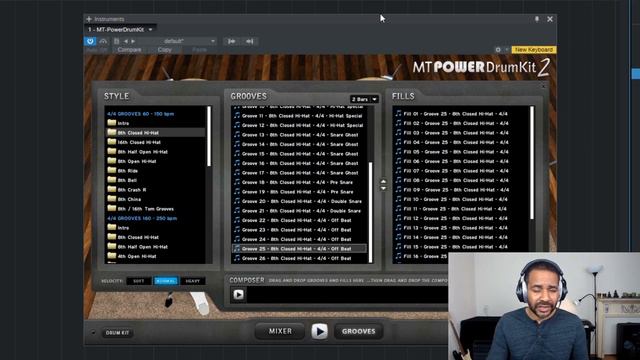Click the sidechain input arrow icon
This screenshot has width=640, height=360.
click(x=231, y=41)
